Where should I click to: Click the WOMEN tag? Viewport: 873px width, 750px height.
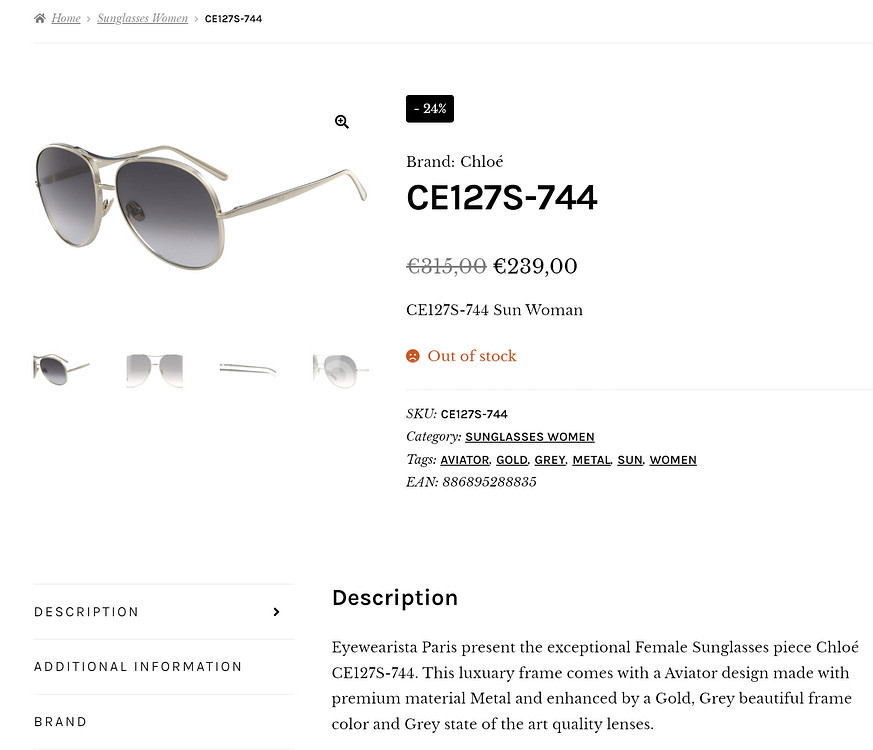pos(673,460)
